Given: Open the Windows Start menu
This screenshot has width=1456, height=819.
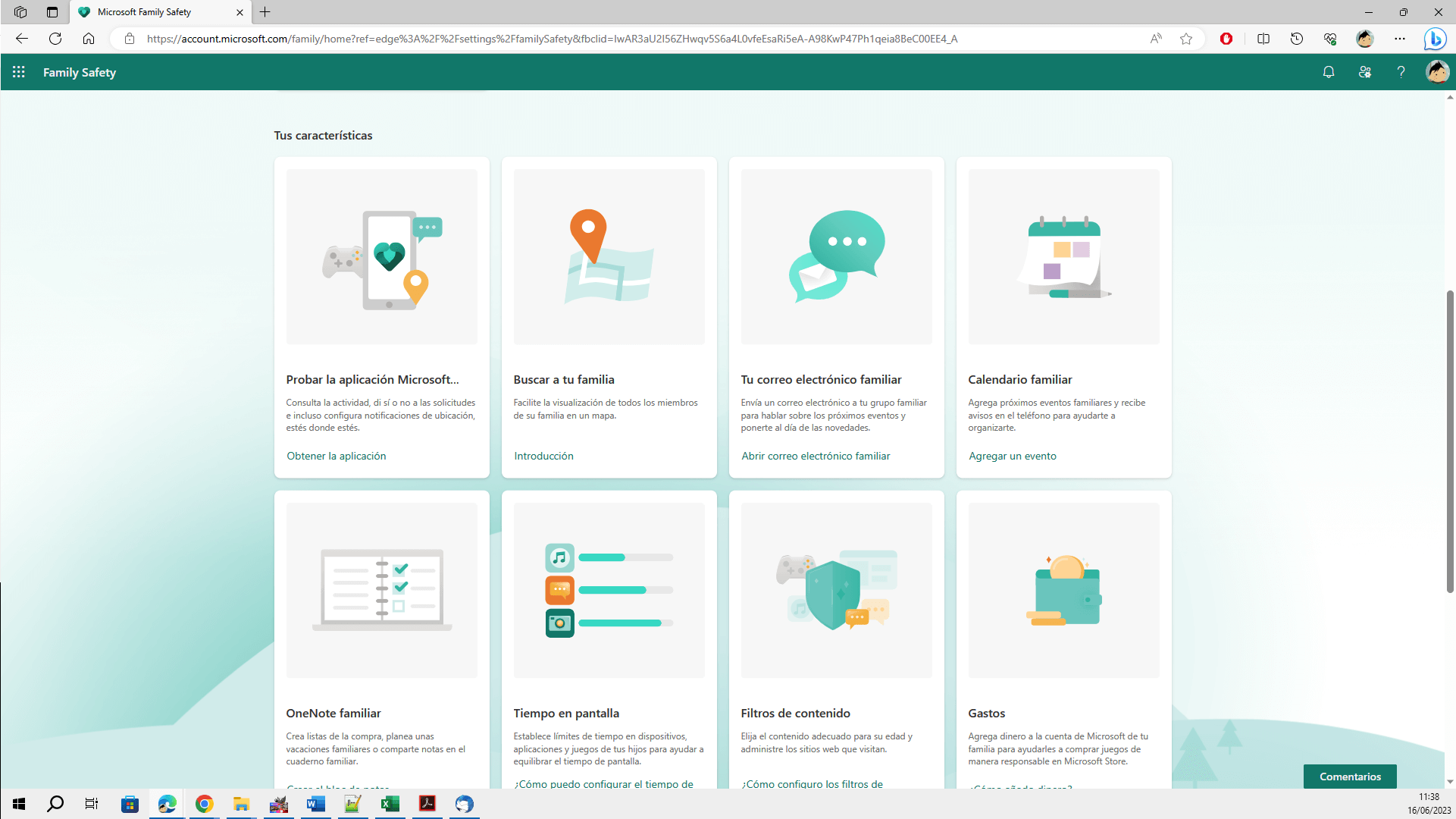Looking at the screenshot, I should click(x=19, y=804).
